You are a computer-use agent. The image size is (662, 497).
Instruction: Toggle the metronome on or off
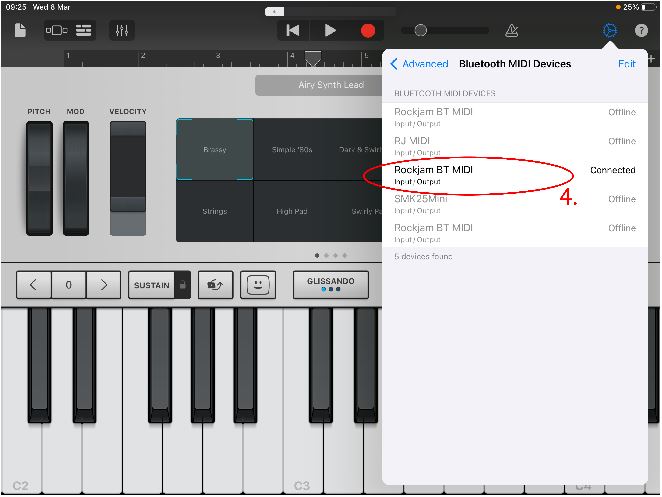click(512, 31)
